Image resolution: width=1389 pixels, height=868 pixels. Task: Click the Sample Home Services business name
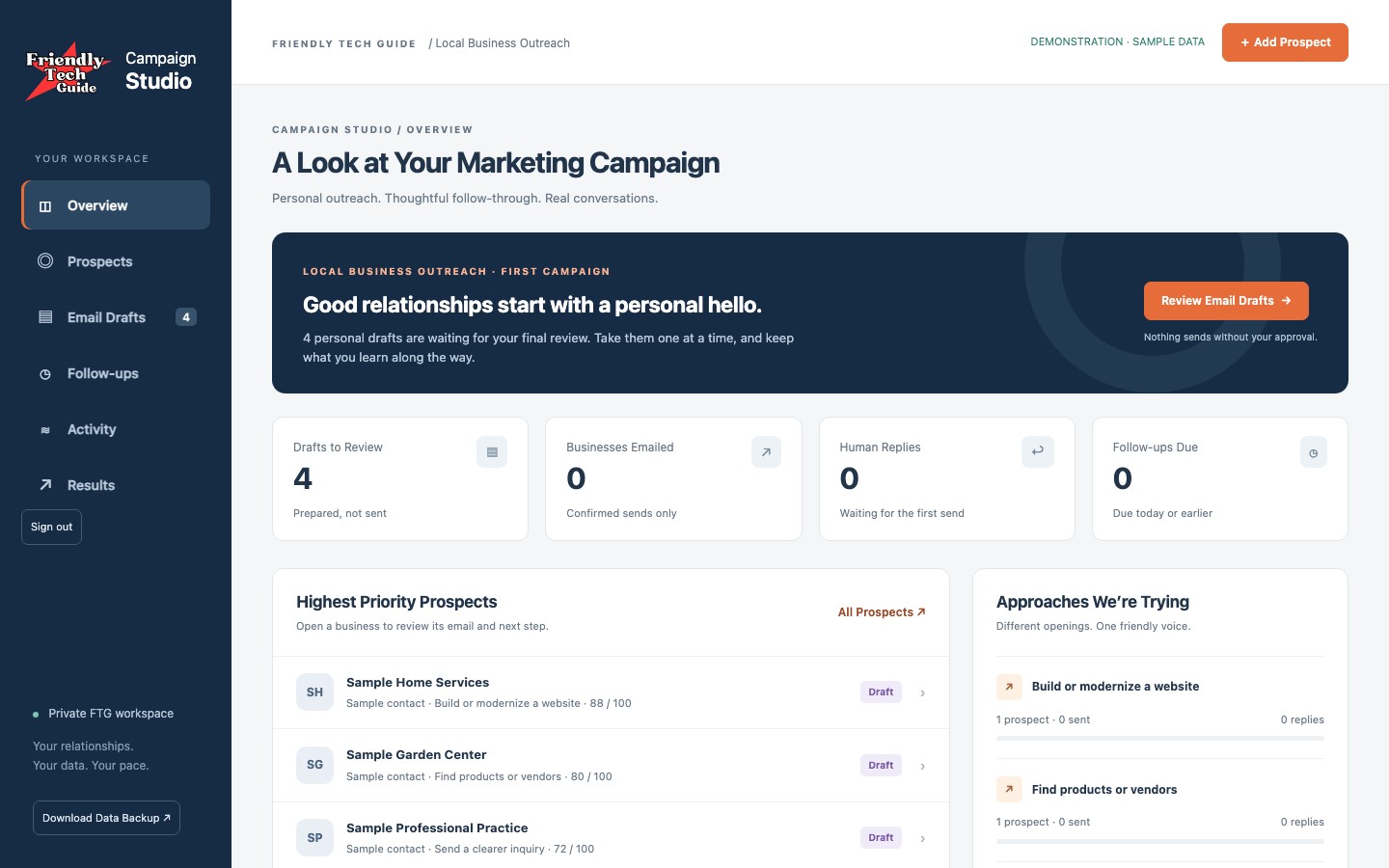tap(418, 682)
